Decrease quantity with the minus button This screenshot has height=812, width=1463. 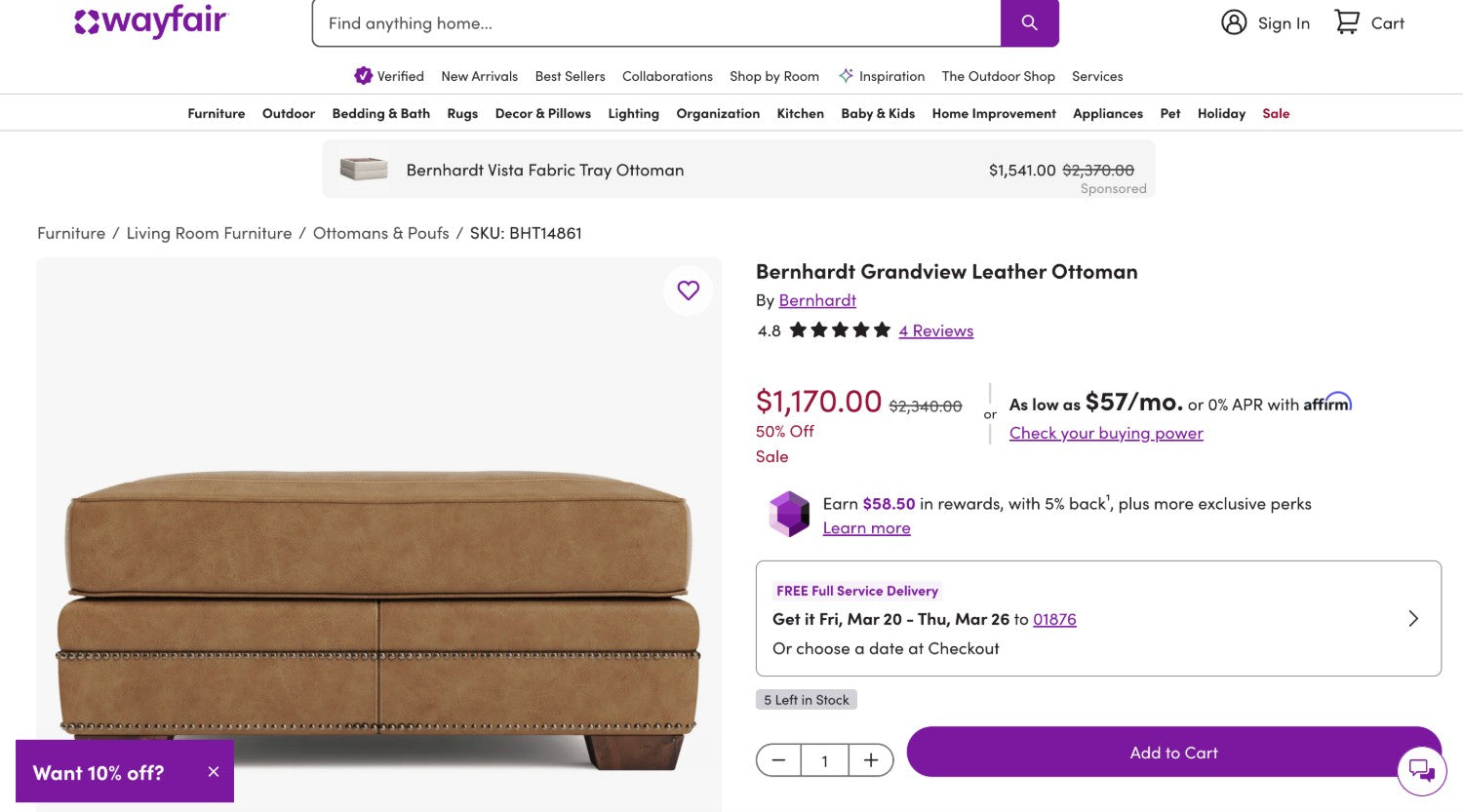pyautogui.click(x=778, y=760)
